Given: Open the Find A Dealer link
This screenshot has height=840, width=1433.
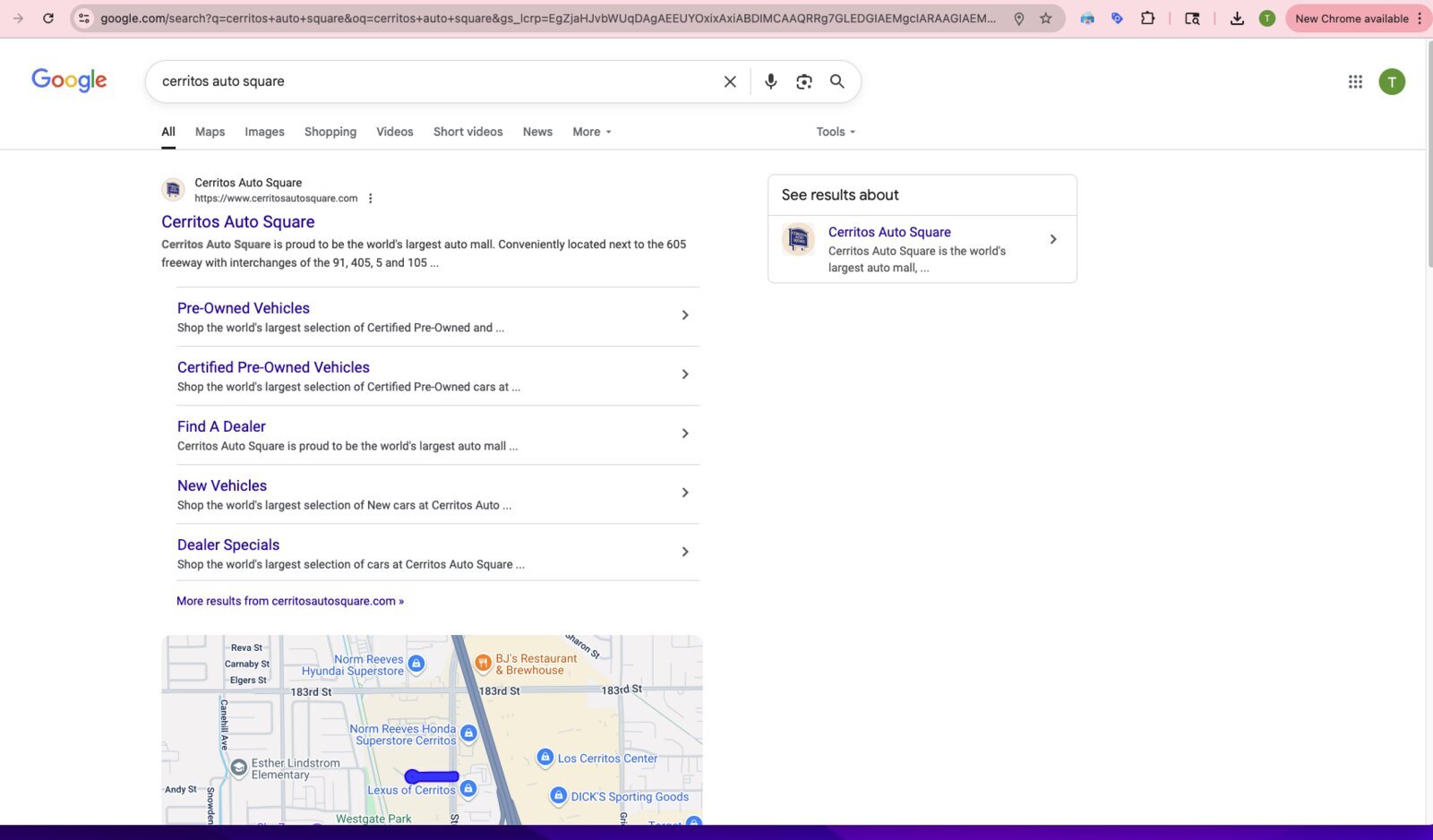Looking at the screenshot, I should tap(221, 426).
